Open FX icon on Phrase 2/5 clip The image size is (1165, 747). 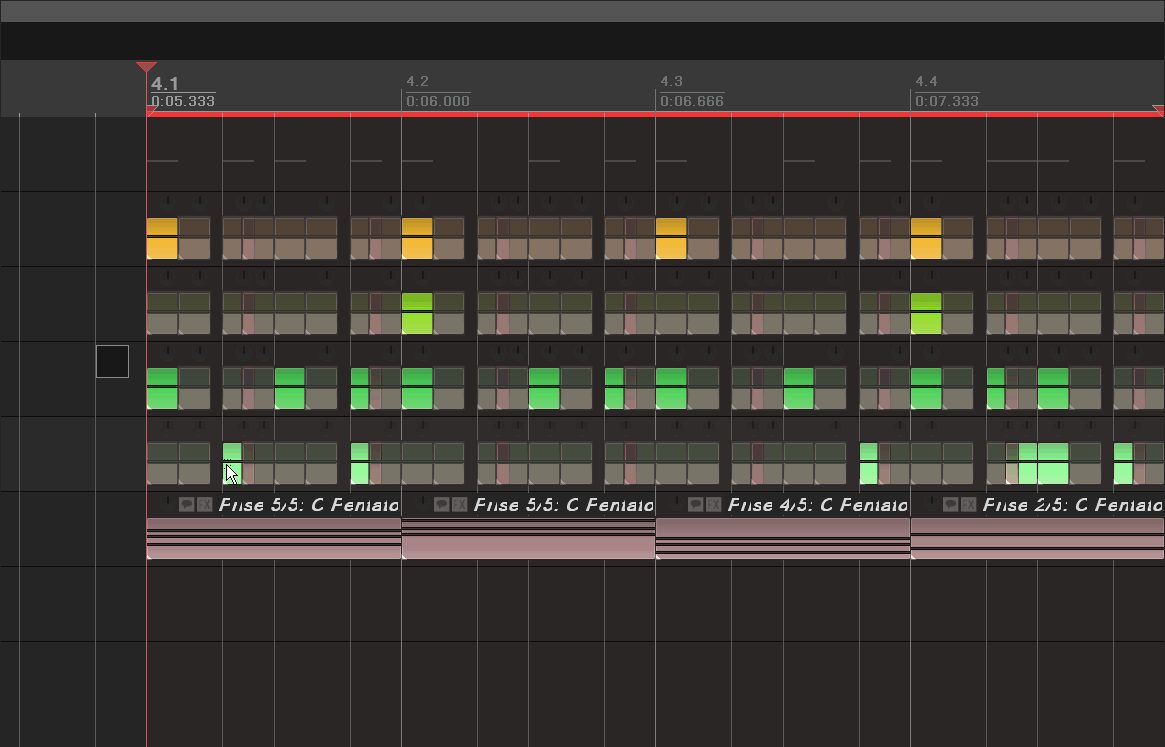(x=968, y=505)
